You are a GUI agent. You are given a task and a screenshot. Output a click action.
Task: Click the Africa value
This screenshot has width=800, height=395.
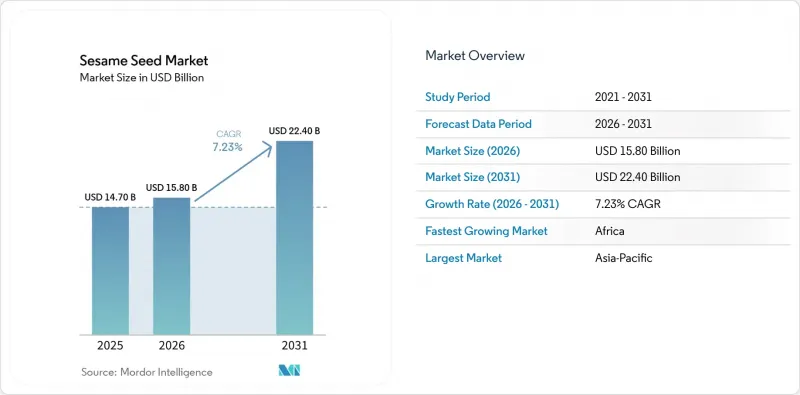610,231
